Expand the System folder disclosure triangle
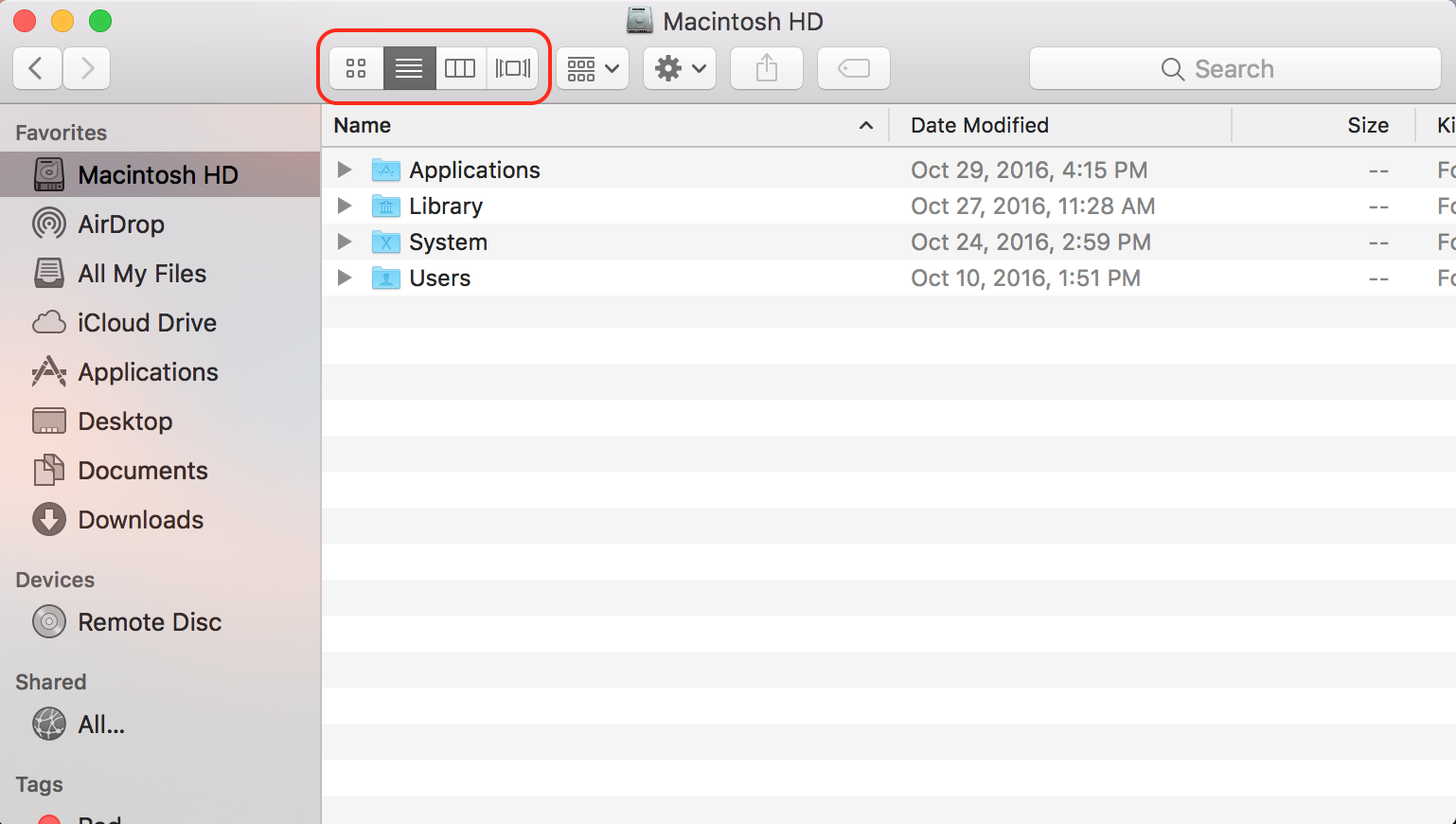 pos(345,242)
